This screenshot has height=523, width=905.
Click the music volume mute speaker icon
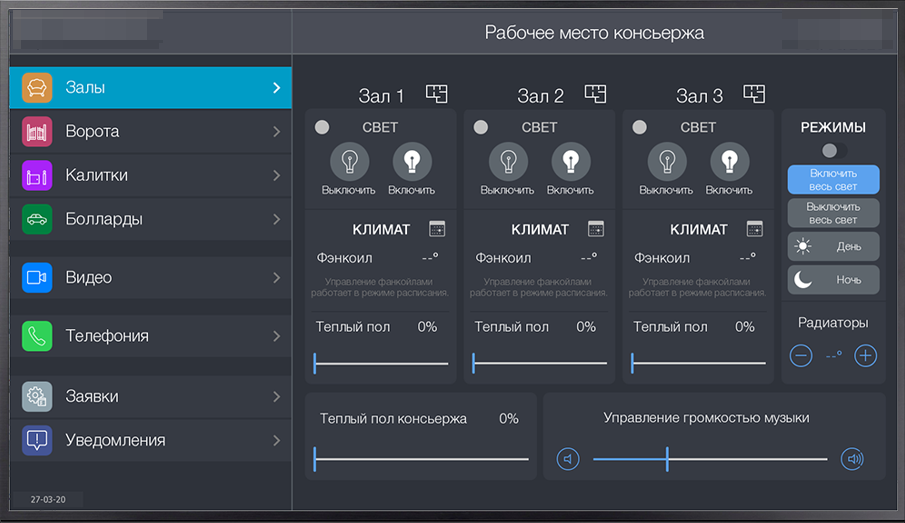pos(568,459)
